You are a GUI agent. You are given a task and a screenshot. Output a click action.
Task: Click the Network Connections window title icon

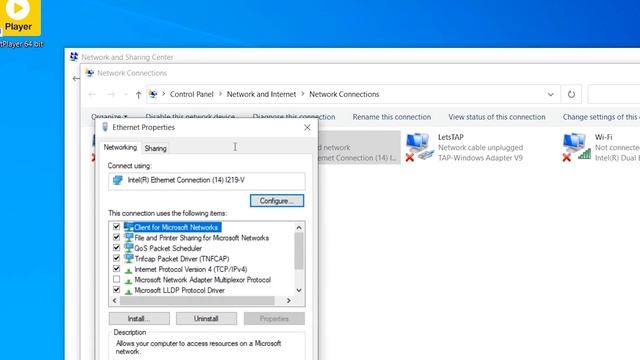[90, 73]
